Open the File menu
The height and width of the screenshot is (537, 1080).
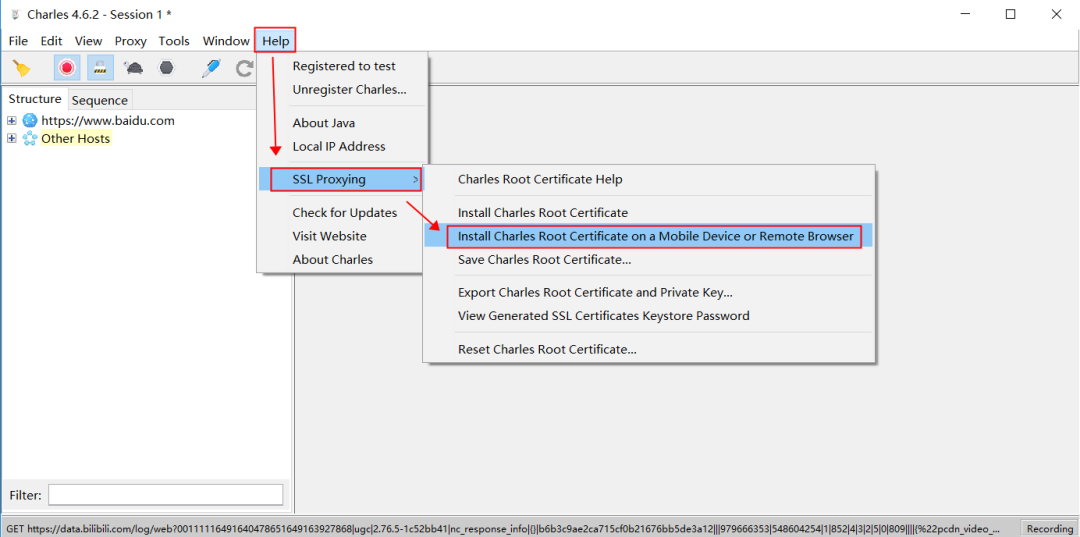click(19, 41)
